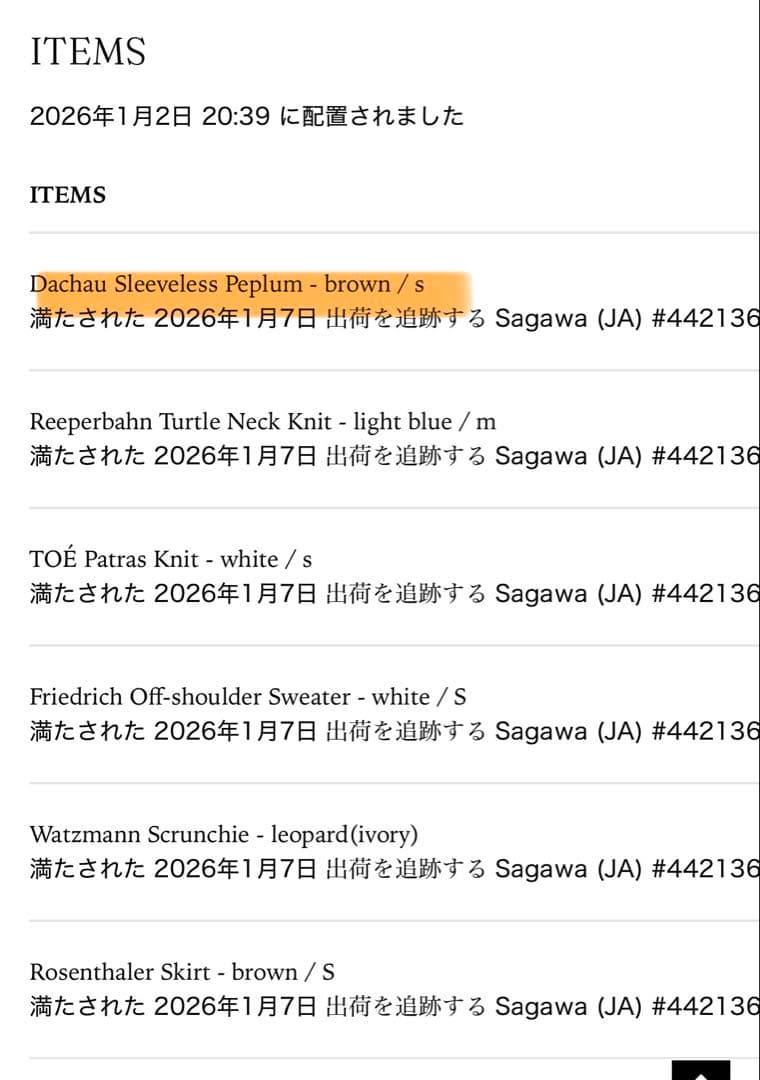Track shipment for Dachau Sleeveless Peplum
This screenshot has width=760, height=1080.
405,319
